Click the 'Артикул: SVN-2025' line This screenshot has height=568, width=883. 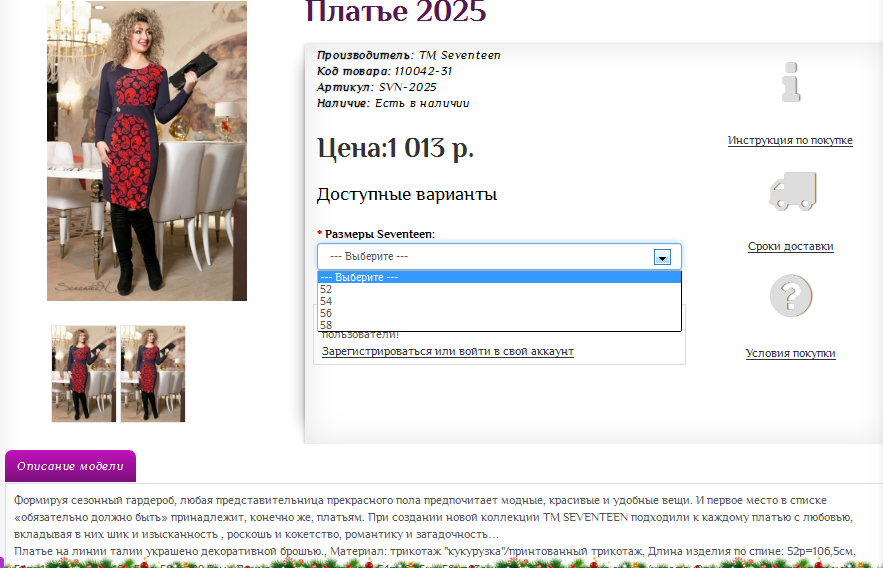[x=377, y=87]
